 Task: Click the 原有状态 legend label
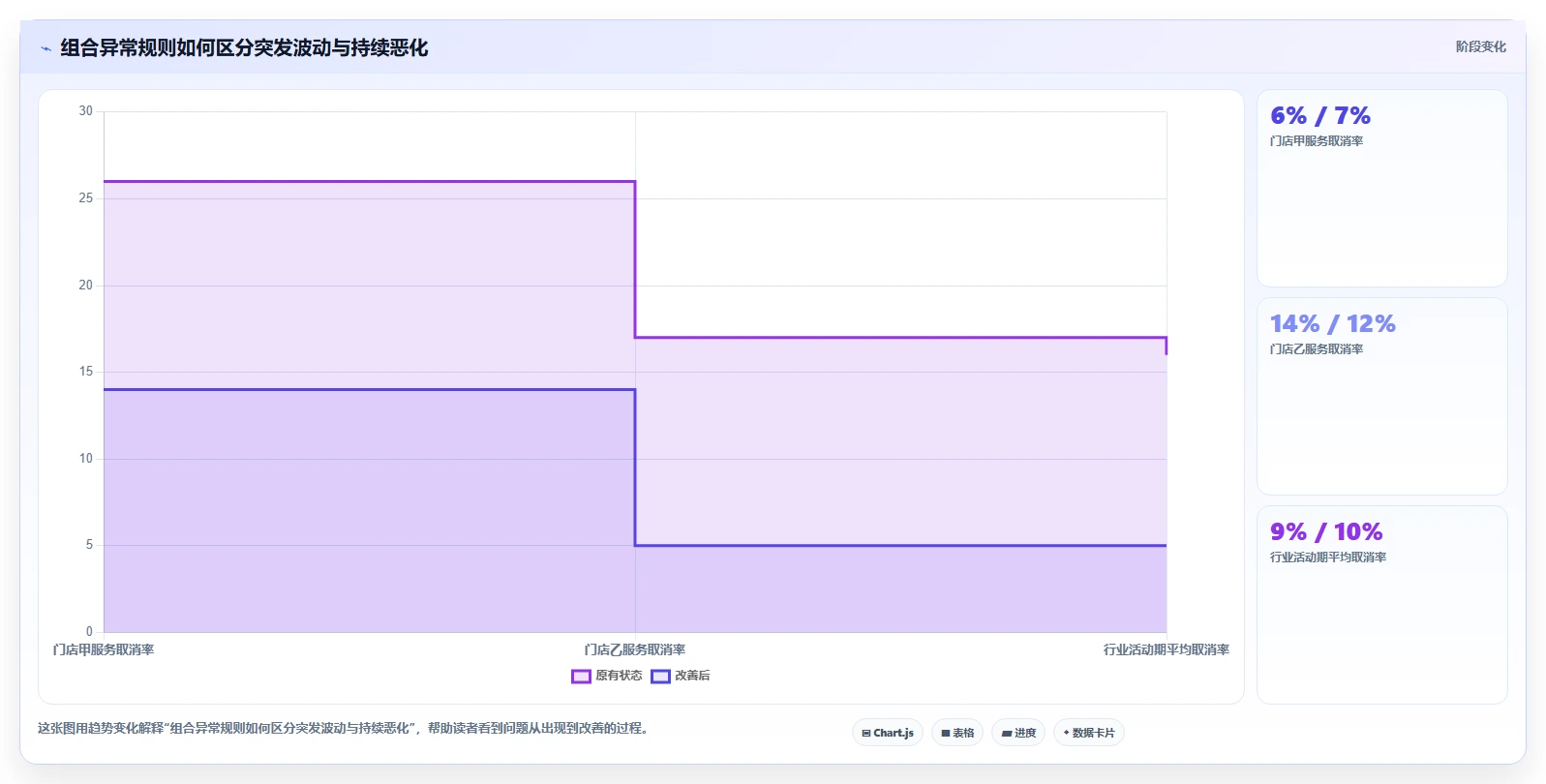pos(619,676)
